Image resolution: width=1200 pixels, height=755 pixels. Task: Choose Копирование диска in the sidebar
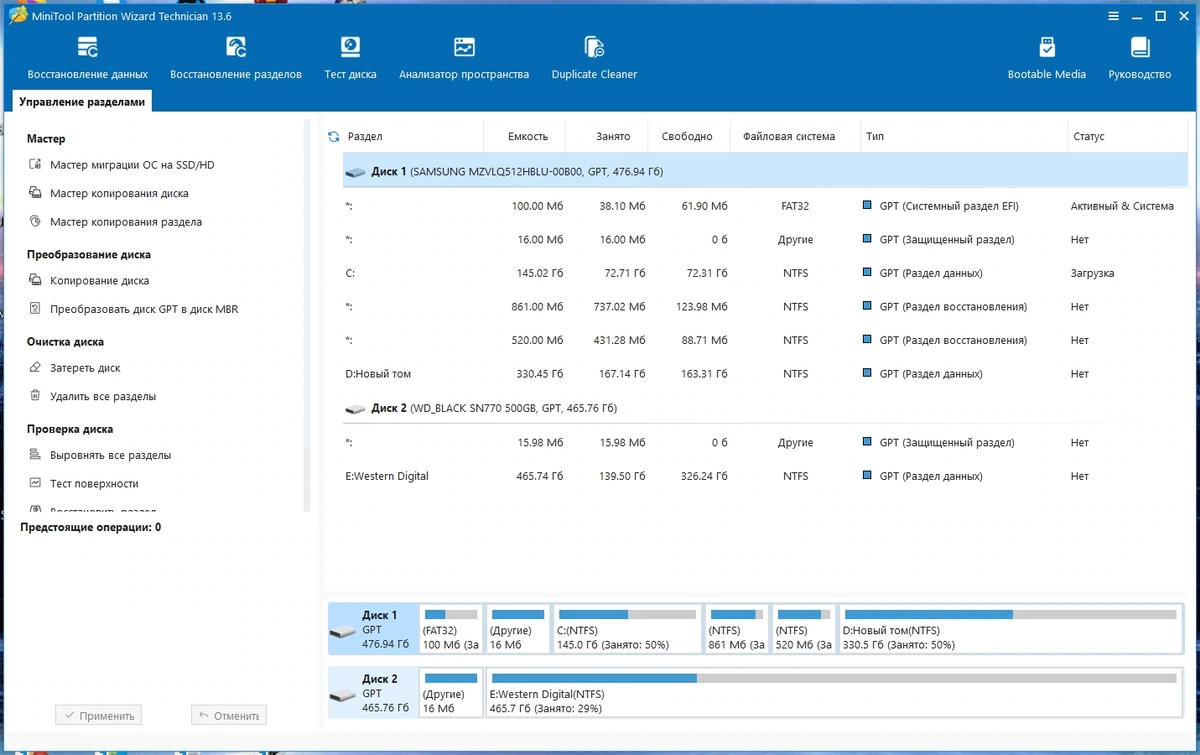click(99, 281)
